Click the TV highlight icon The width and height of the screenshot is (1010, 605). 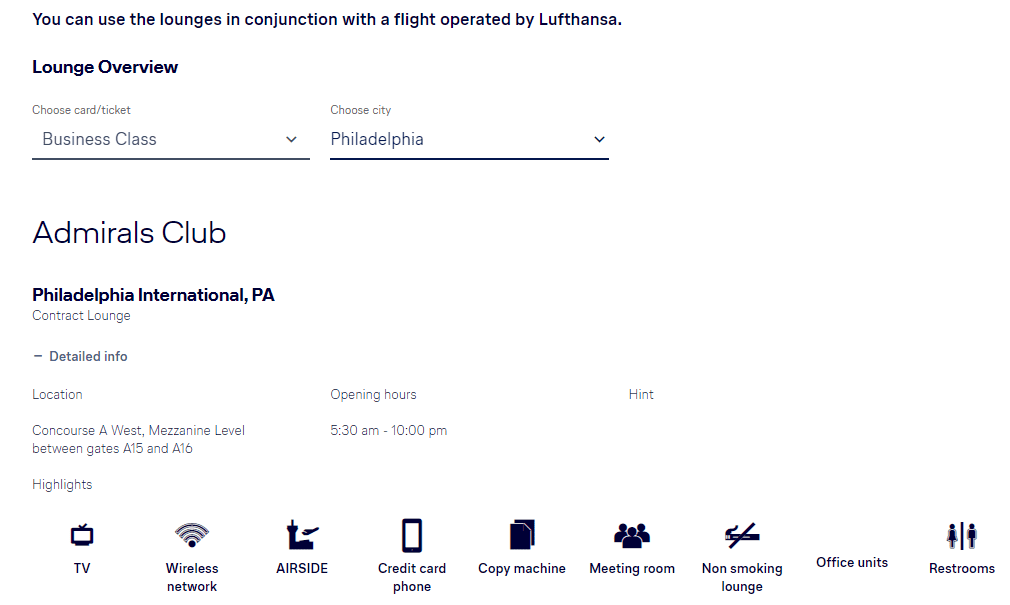click(x=82, y=535)
